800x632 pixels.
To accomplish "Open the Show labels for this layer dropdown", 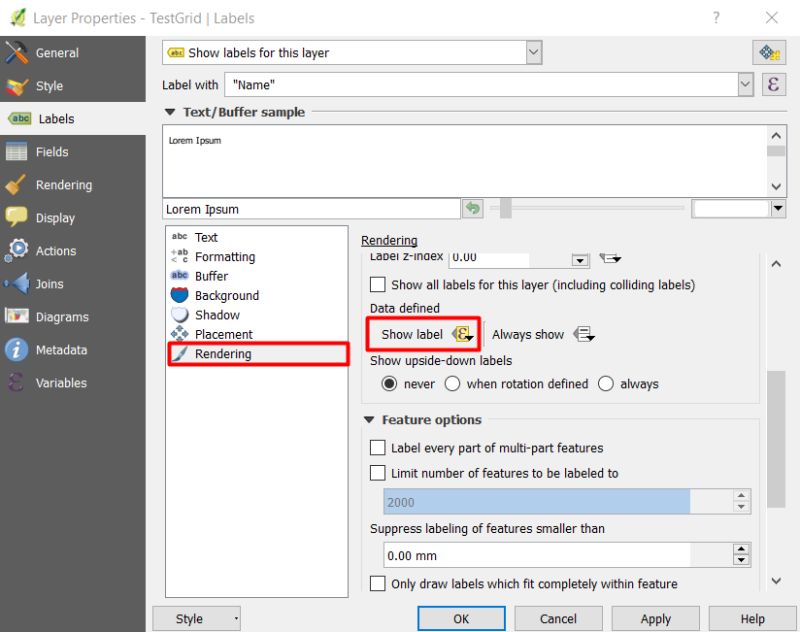I will pyautogui.click(x=533, y=52).
